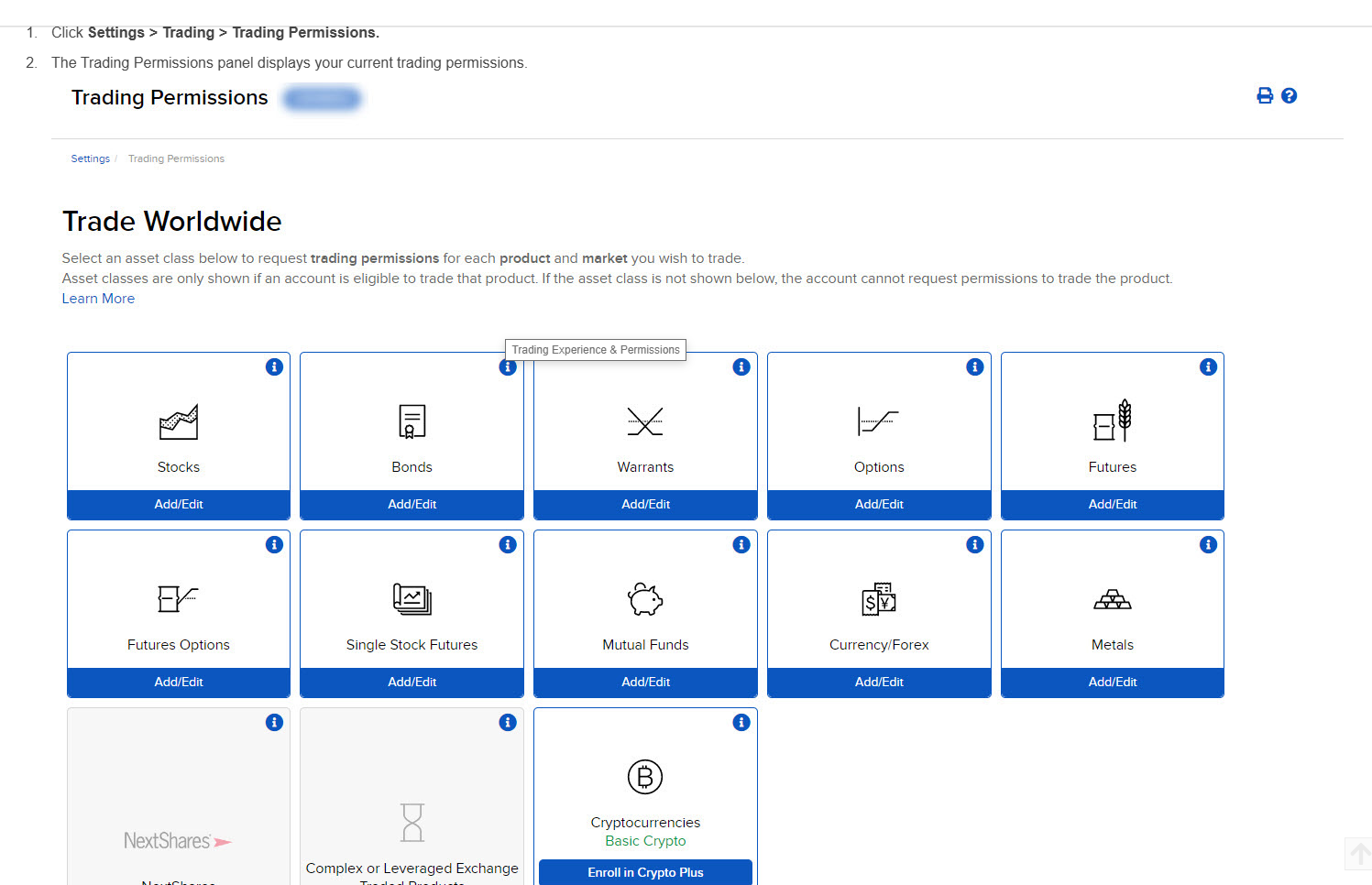Viewport: 1372px width, 885px height.
Task: Select the Currency/Forex money icon
Action: [879, 599]
